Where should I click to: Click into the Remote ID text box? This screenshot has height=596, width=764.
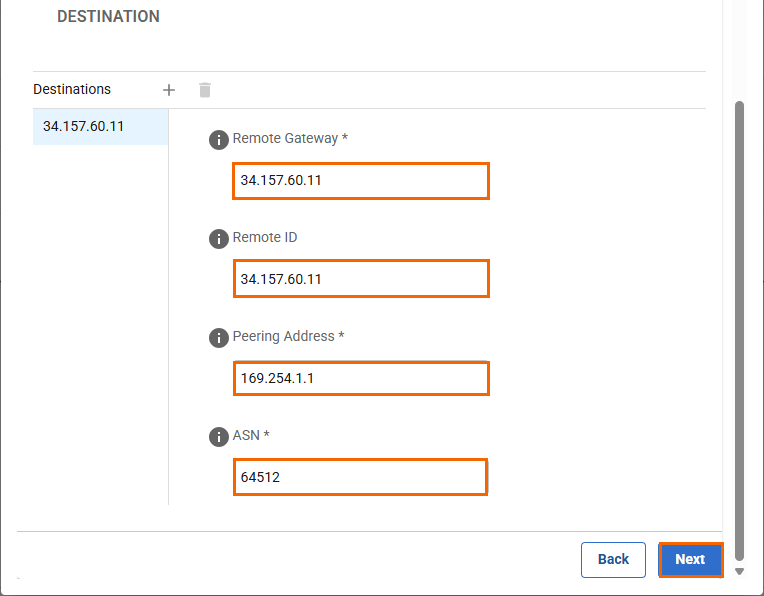[x=360, y=279]
